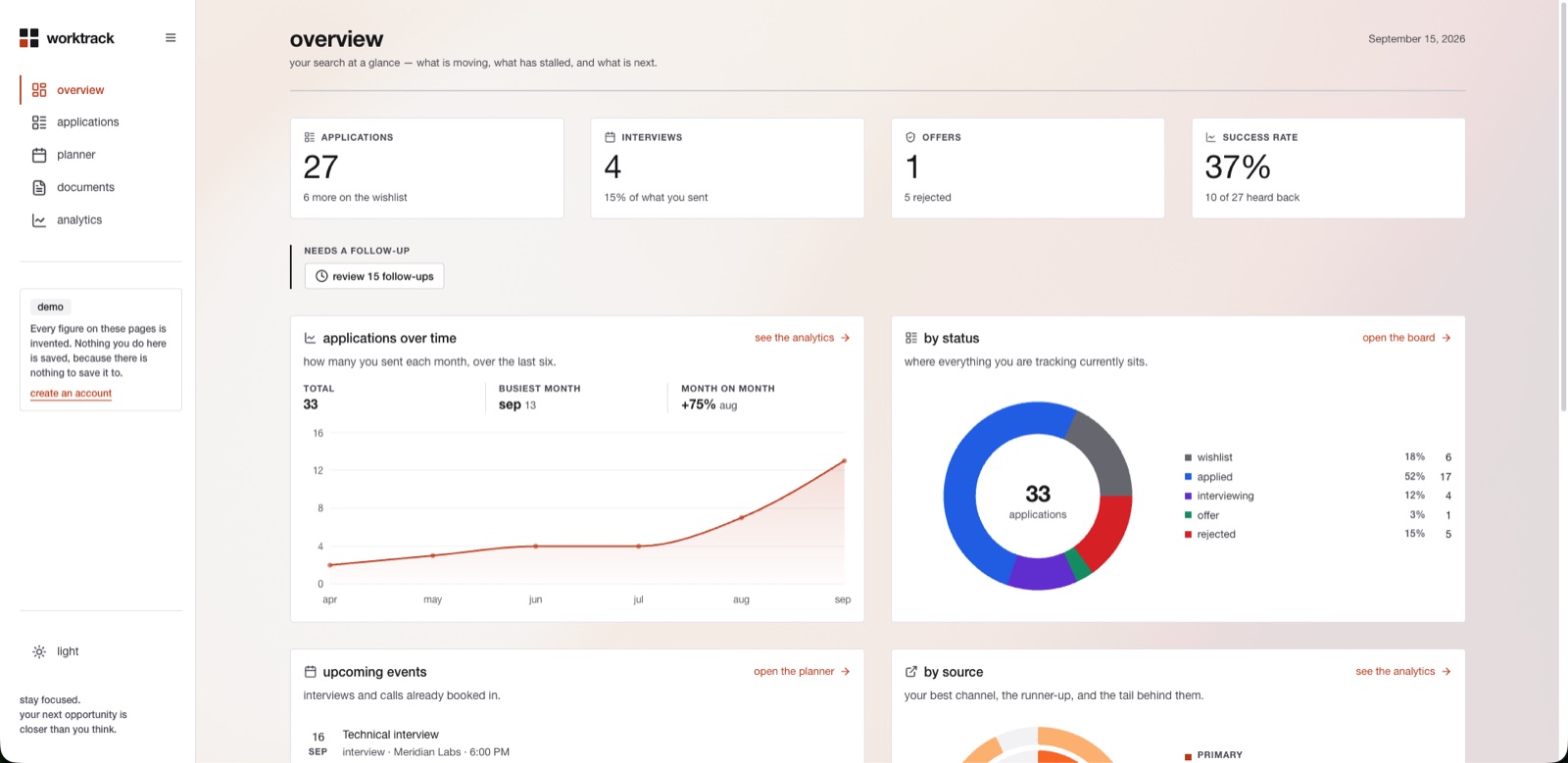1568x763 pixels.
Task: Click the open the board link
Action: point(1406,338)
